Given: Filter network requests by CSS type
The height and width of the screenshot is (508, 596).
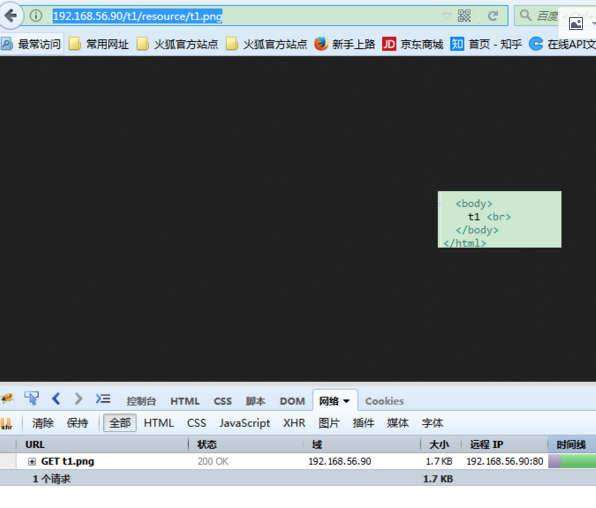Looking at the screenshot, I should click(197, 423).
